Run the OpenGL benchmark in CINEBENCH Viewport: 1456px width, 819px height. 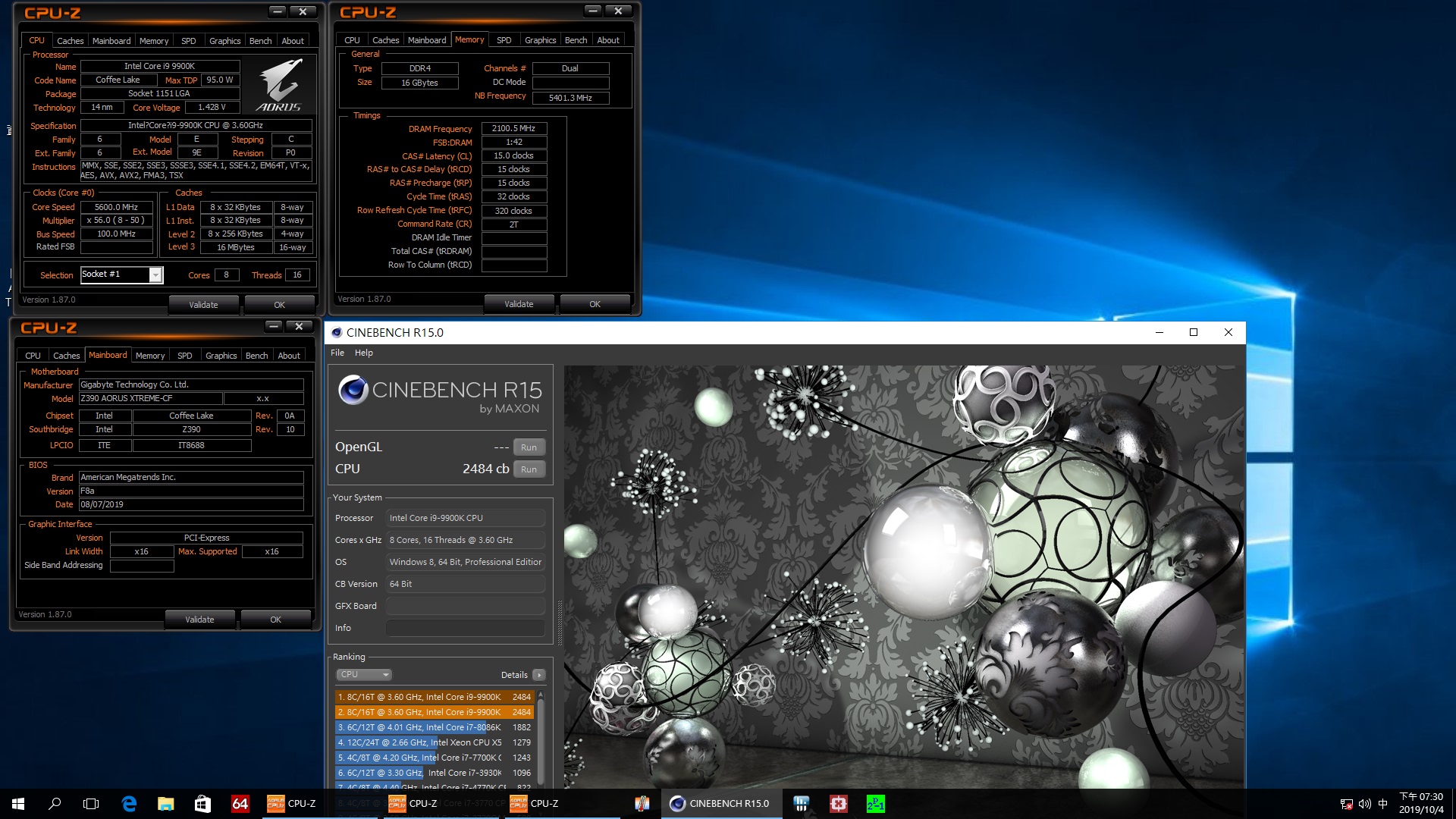(x=529, y=447)
